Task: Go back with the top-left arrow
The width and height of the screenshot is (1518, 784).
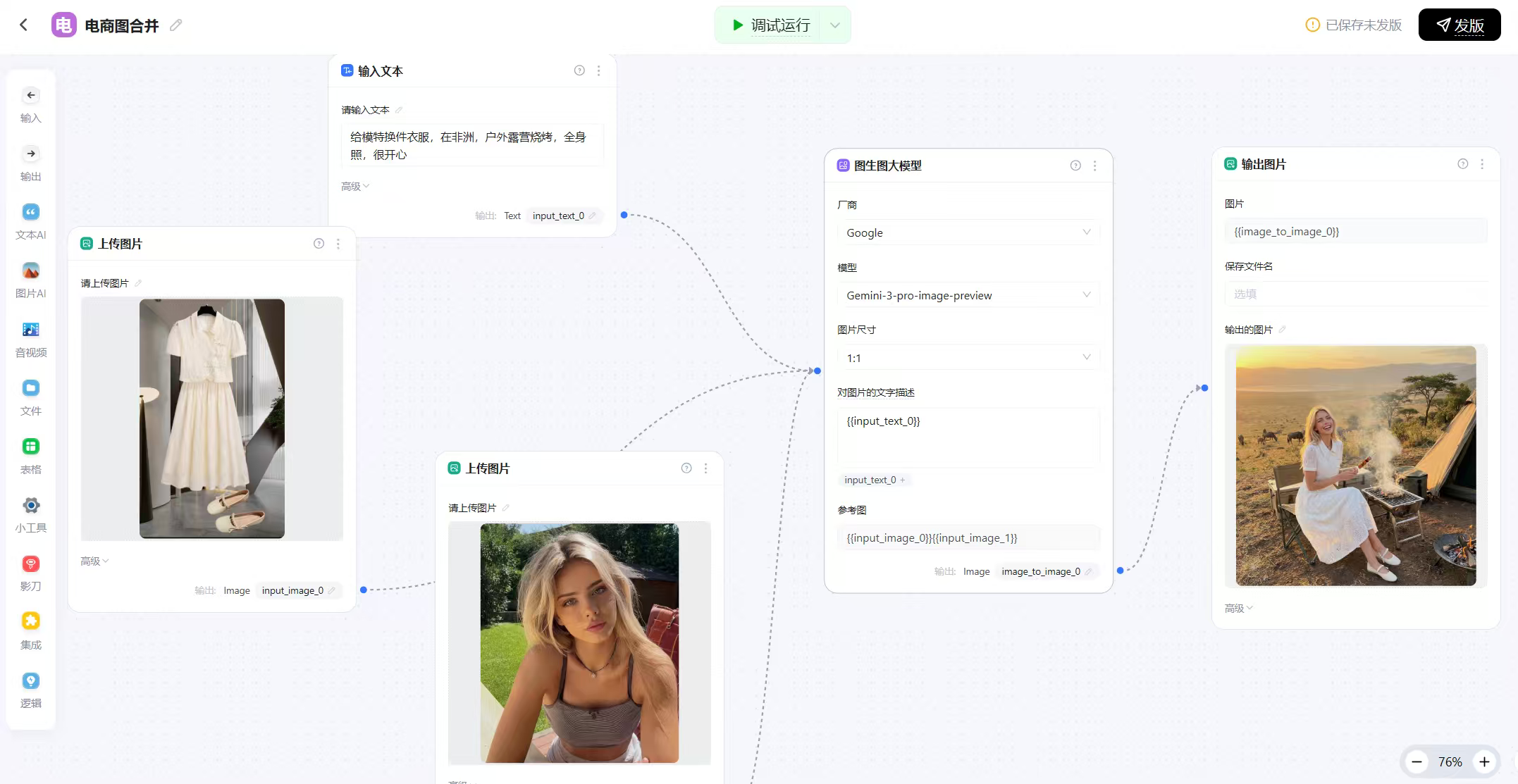Action: click(24, 25)
